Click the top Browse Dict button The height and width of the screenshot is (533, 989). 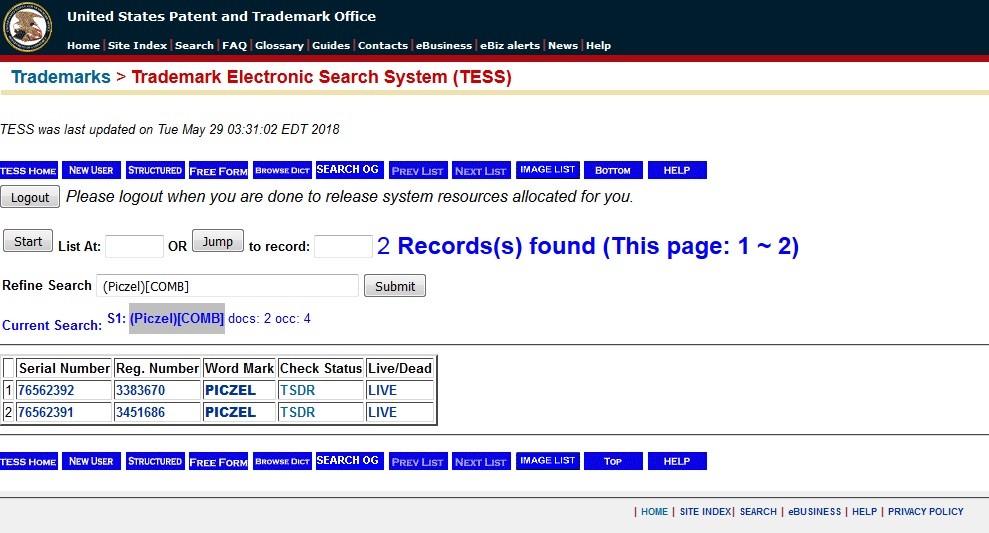pyautogui.click(x=283, y=170)
